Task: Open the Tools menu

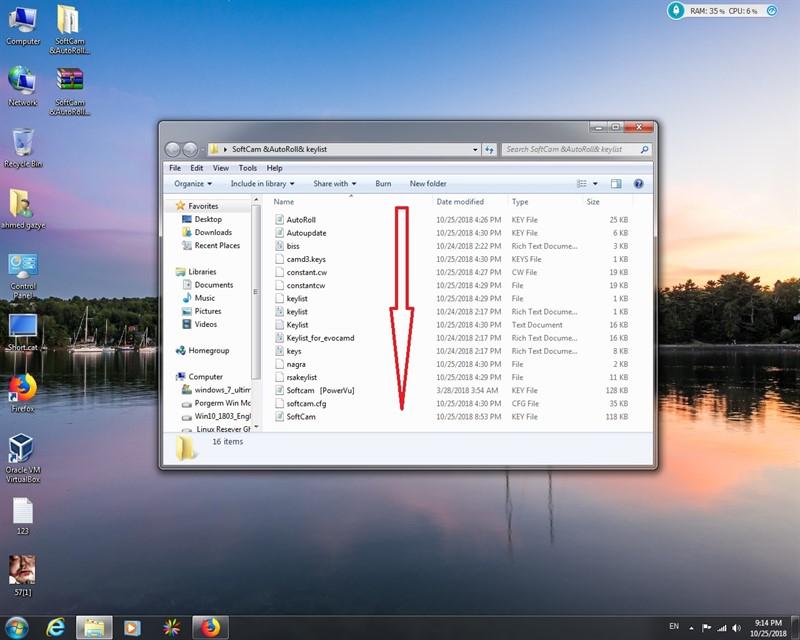Action: (x=247, y=168)
